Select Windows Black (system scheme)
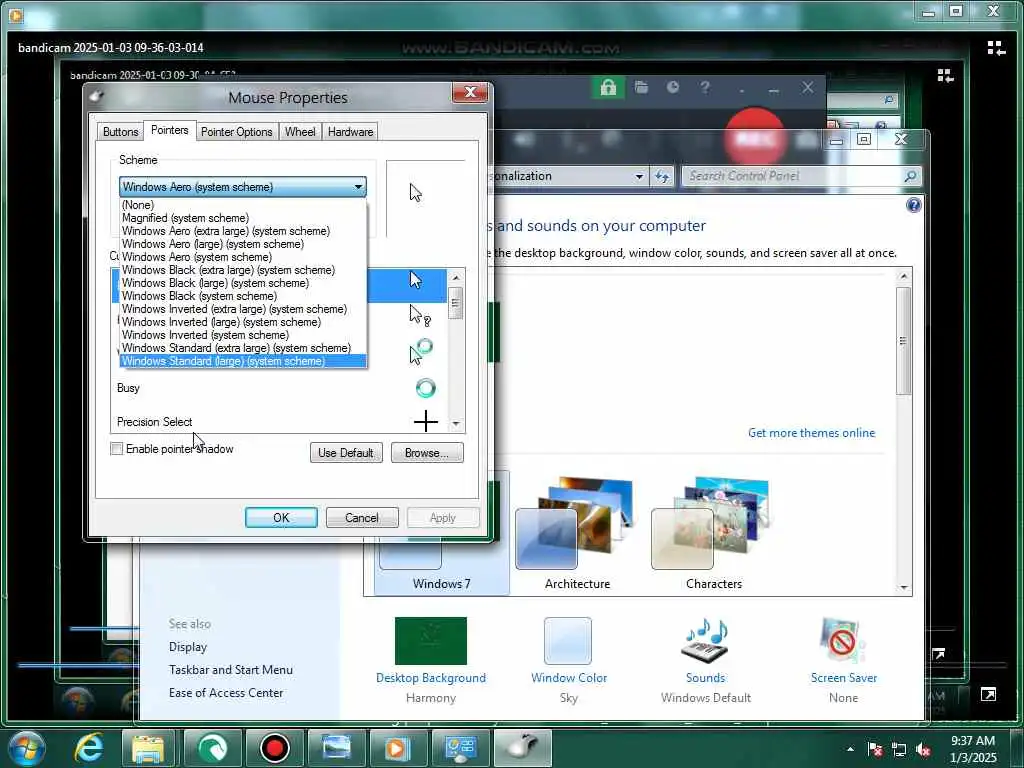 point(243,296)
